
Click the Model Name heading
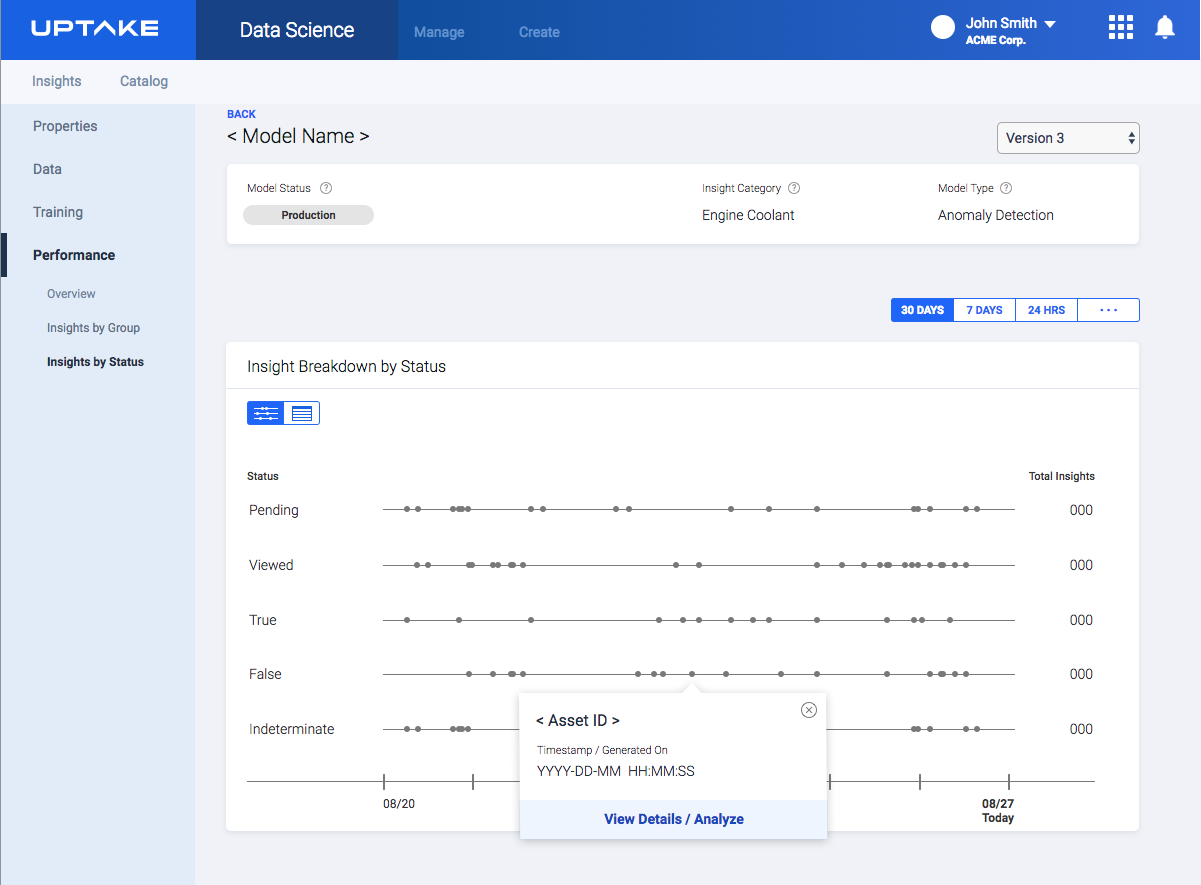298,136
